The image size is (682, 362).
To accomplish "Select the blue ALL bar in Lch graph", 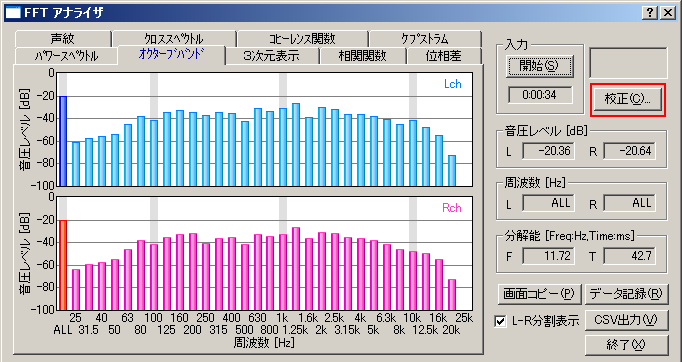I will coord(63,141).
